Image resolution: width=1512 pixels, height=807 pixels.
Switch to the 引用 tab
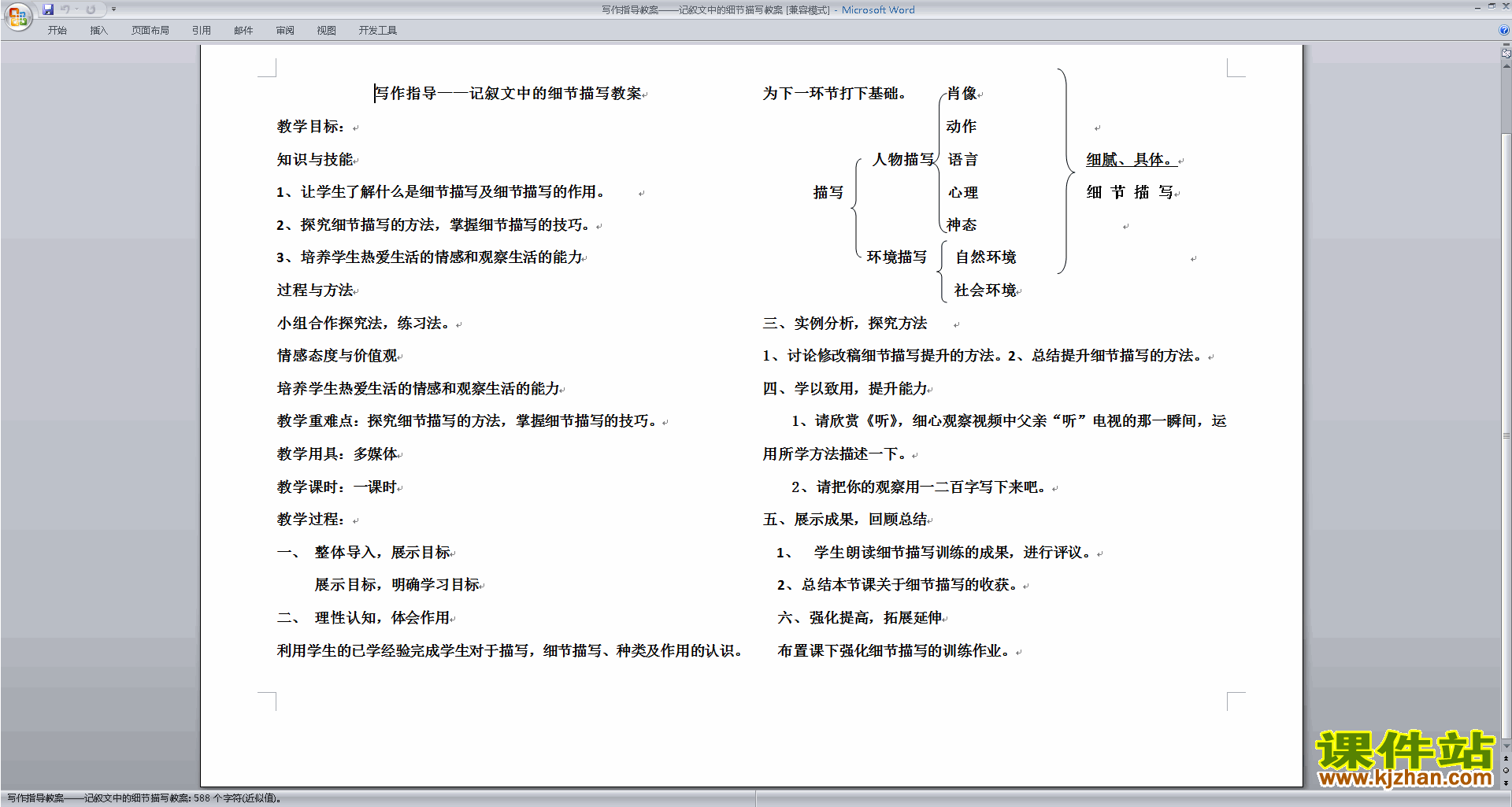pyautogui.click(x=202, y=31)
